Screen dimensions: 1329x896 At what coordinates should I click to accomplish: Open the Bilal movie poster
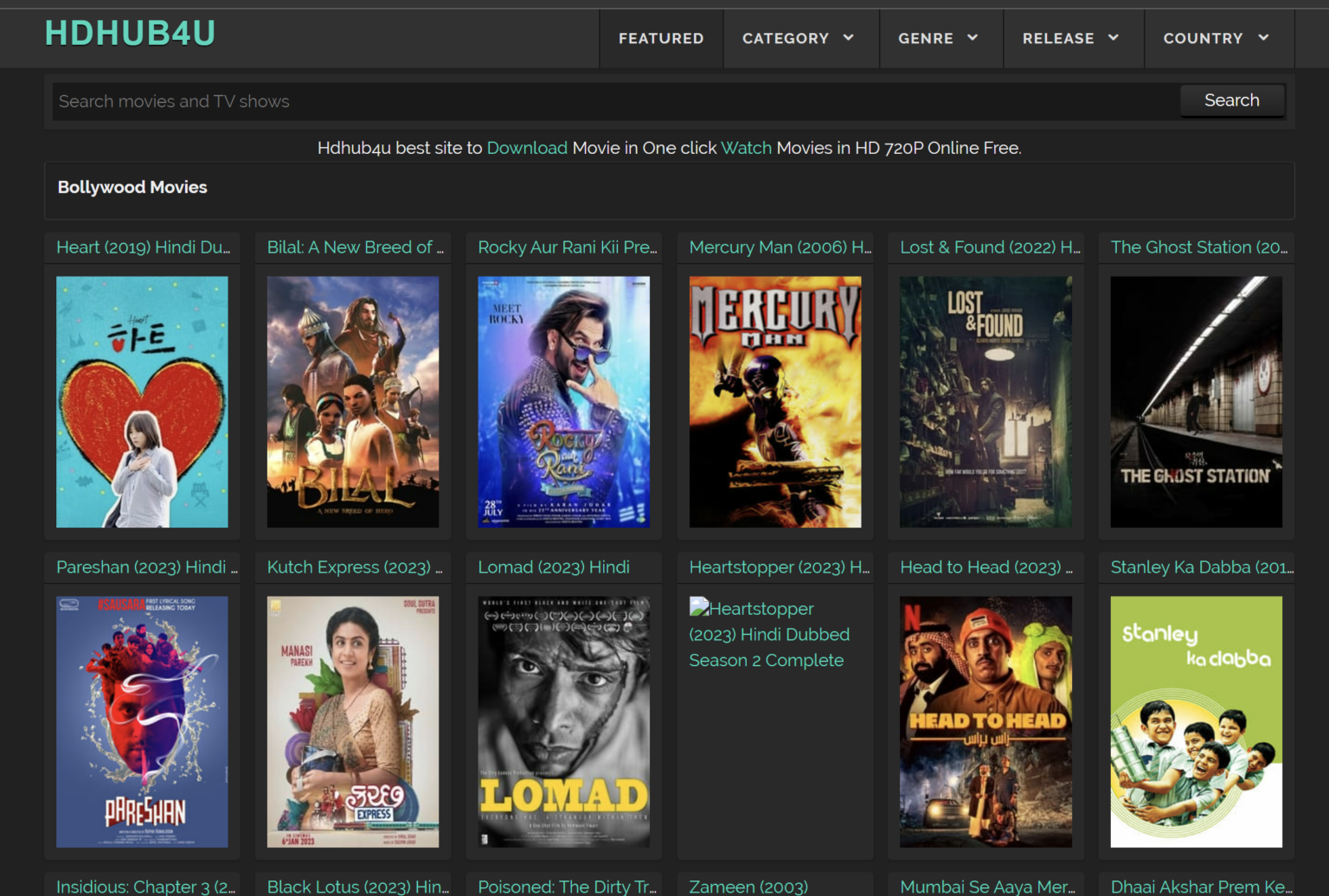(353, 401)
